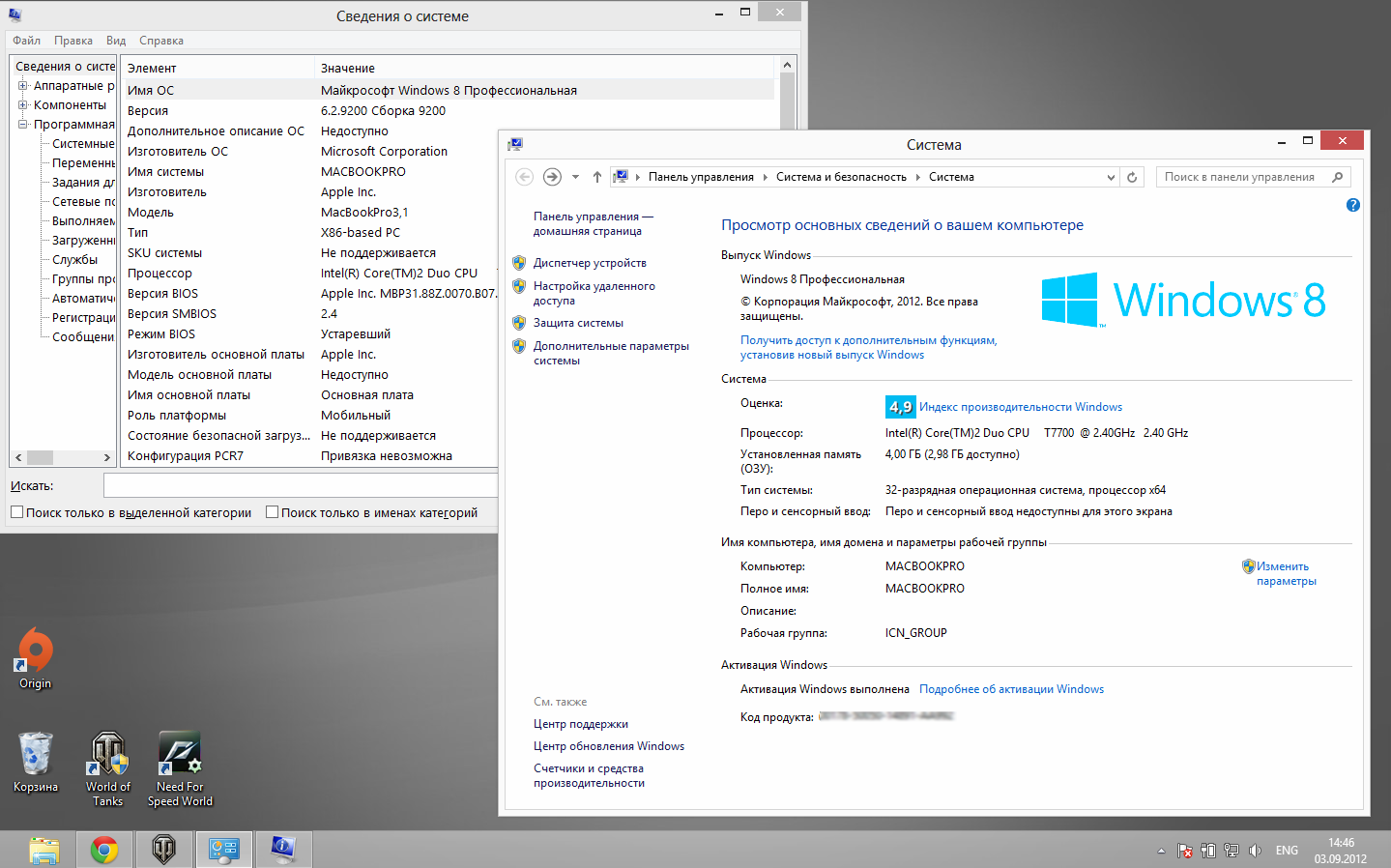Open Диспетчер устройств link

(590, 263)
